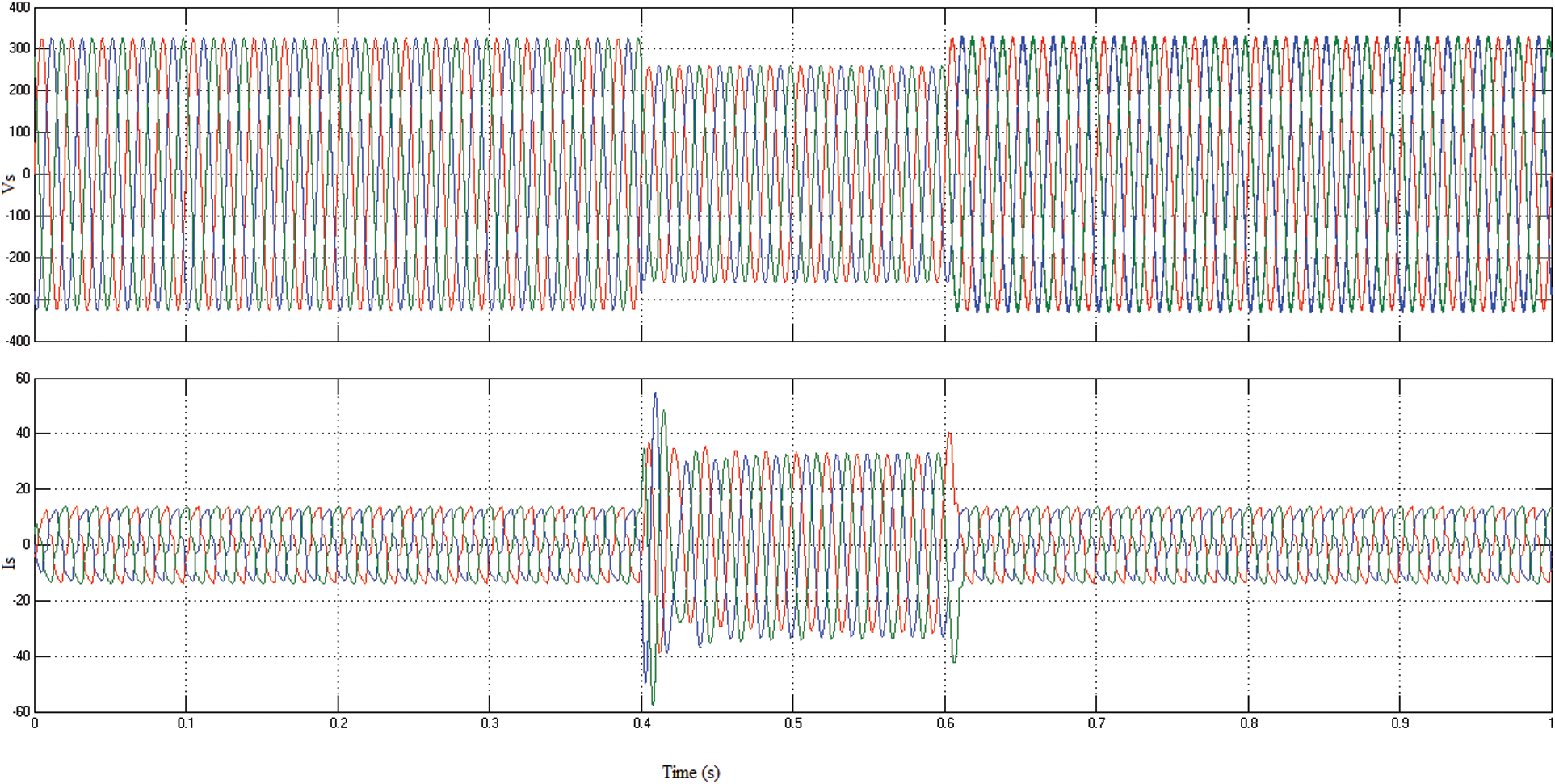
Task: Select the 0.9 time axis tick label
Action: click(x=1400, y=723)
